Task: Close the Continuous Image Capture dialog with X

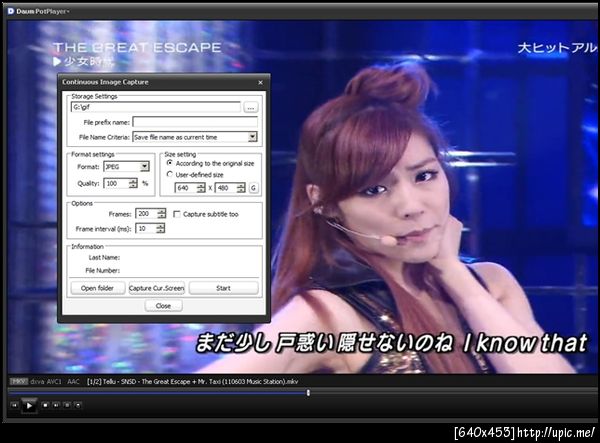Action: coord(261,82)
